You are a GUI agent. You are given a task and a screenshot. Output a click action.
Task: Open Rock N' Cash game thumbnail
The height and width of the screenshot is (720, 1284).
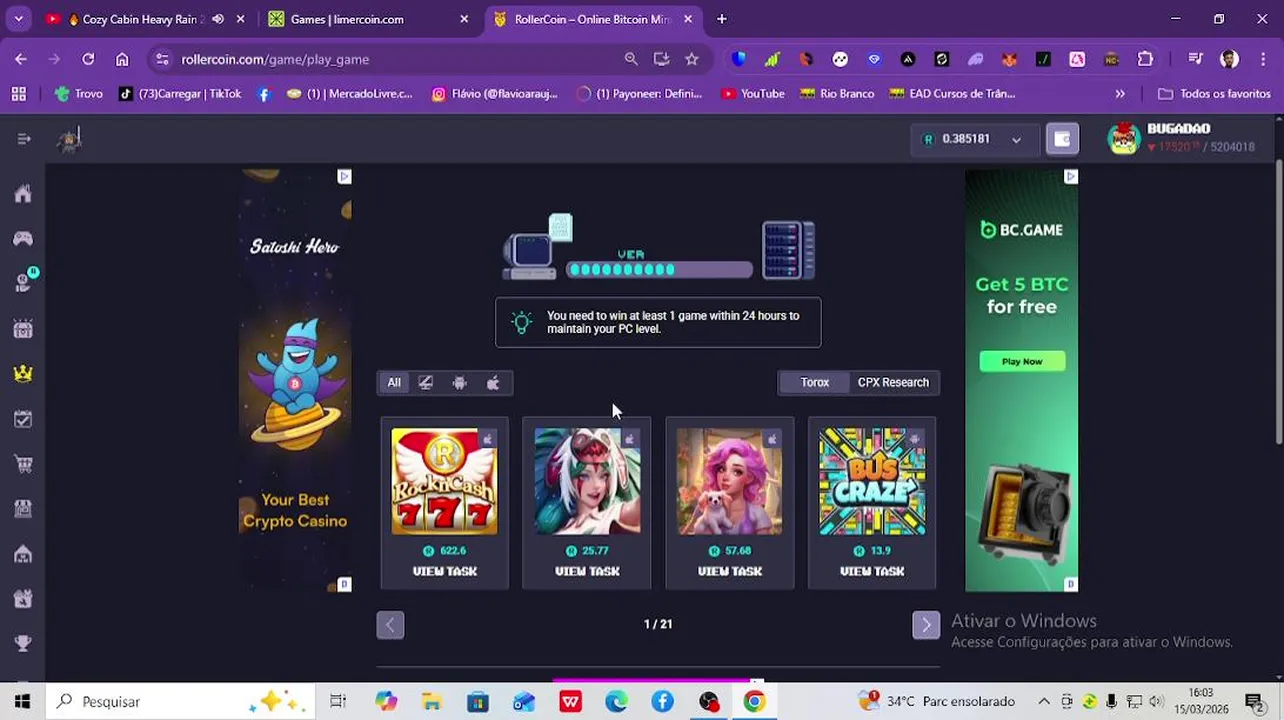(x=444, y=481)
